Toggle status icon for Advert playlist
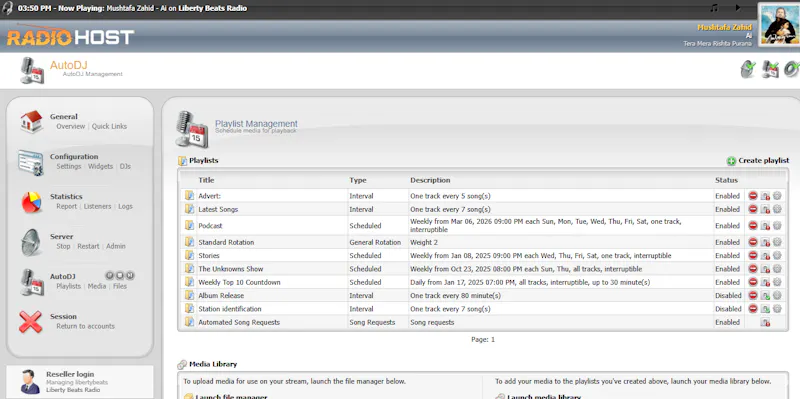This screenshot has height=399, width=800. [x=765, y=196]
